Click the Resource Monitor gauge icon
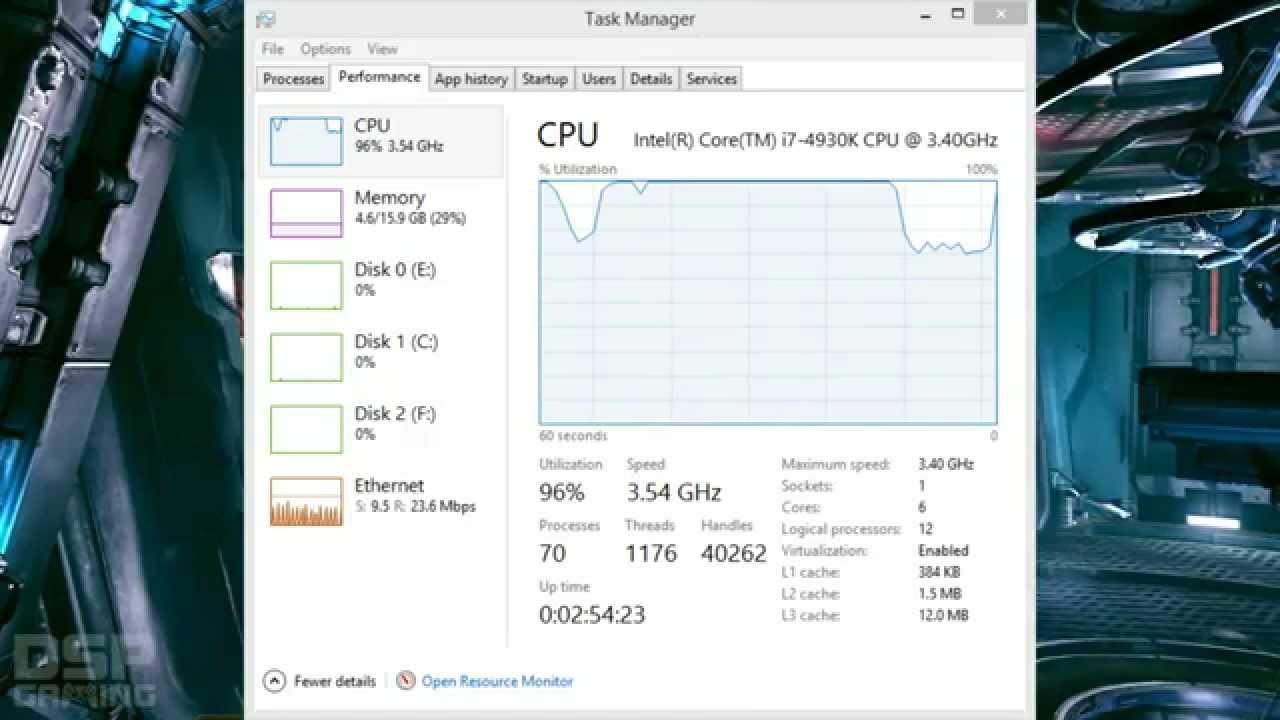1280x720 pixels. [405, 681]
